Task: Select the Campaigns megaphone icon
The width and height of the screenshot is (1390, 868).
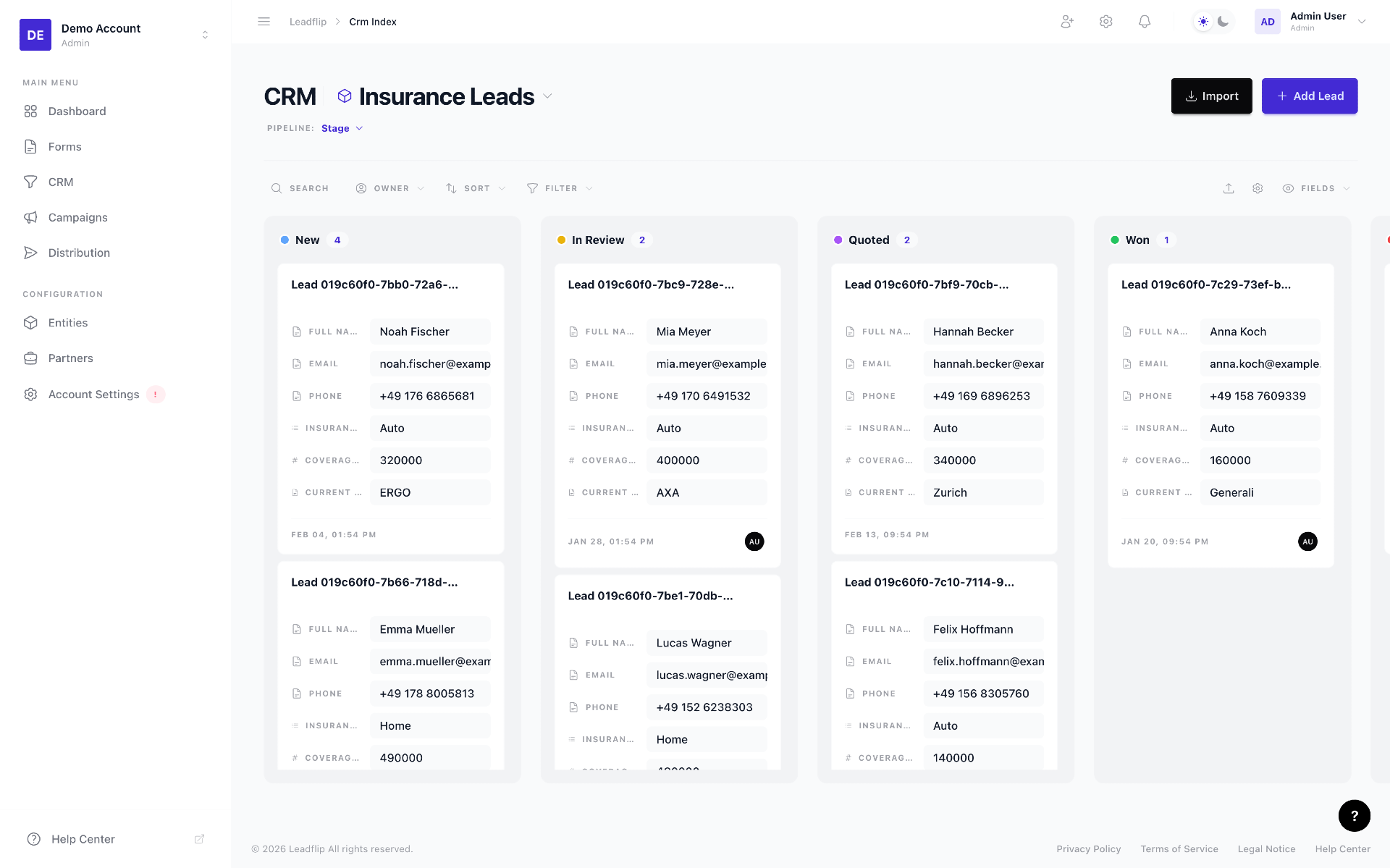Action: coord(31,217)
